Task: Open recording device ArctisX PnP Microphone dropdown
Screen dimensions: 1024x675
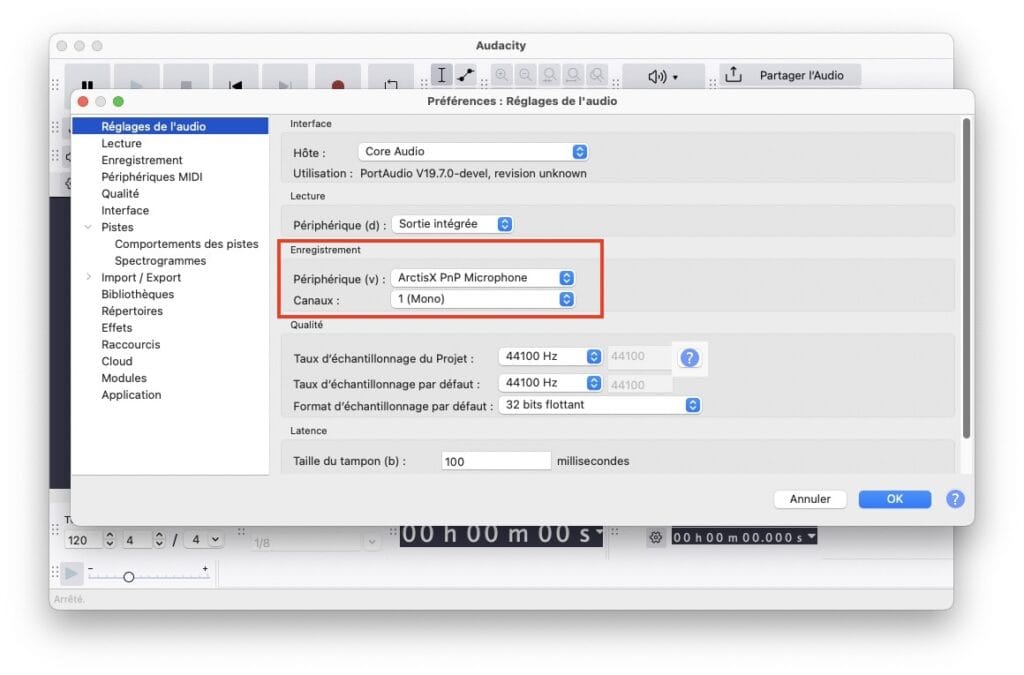Action: (483, 278)
